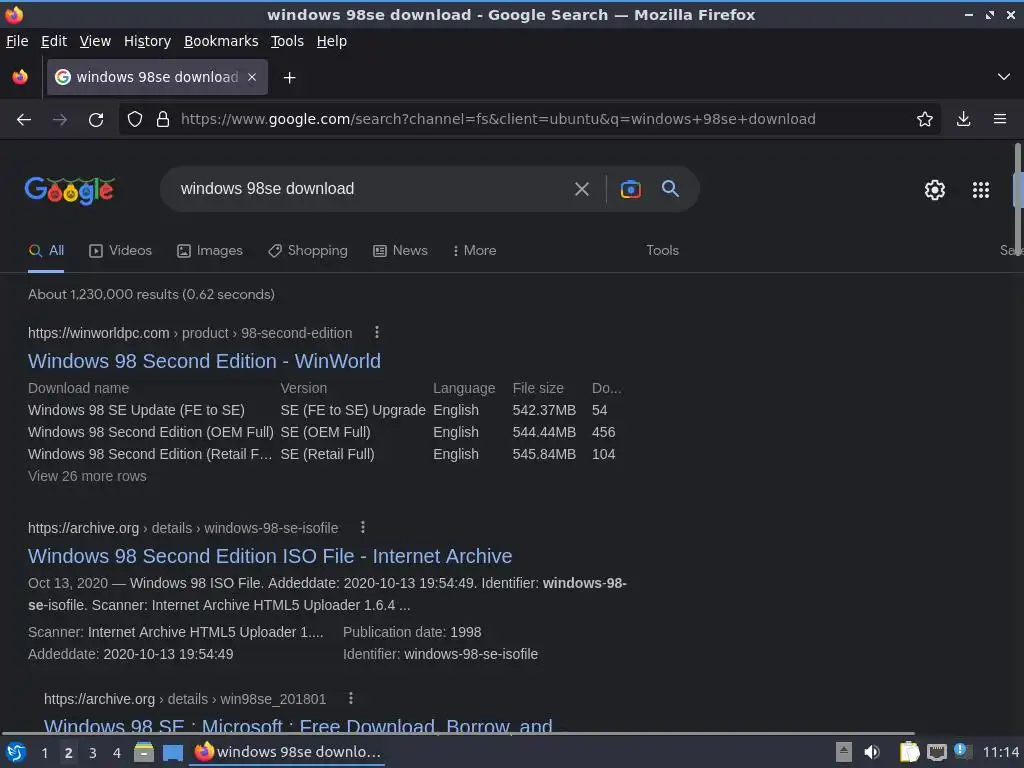This screenshot has height=768, width=1024.
Task: Click the taskbar show desktop icon
Action: 172,753
